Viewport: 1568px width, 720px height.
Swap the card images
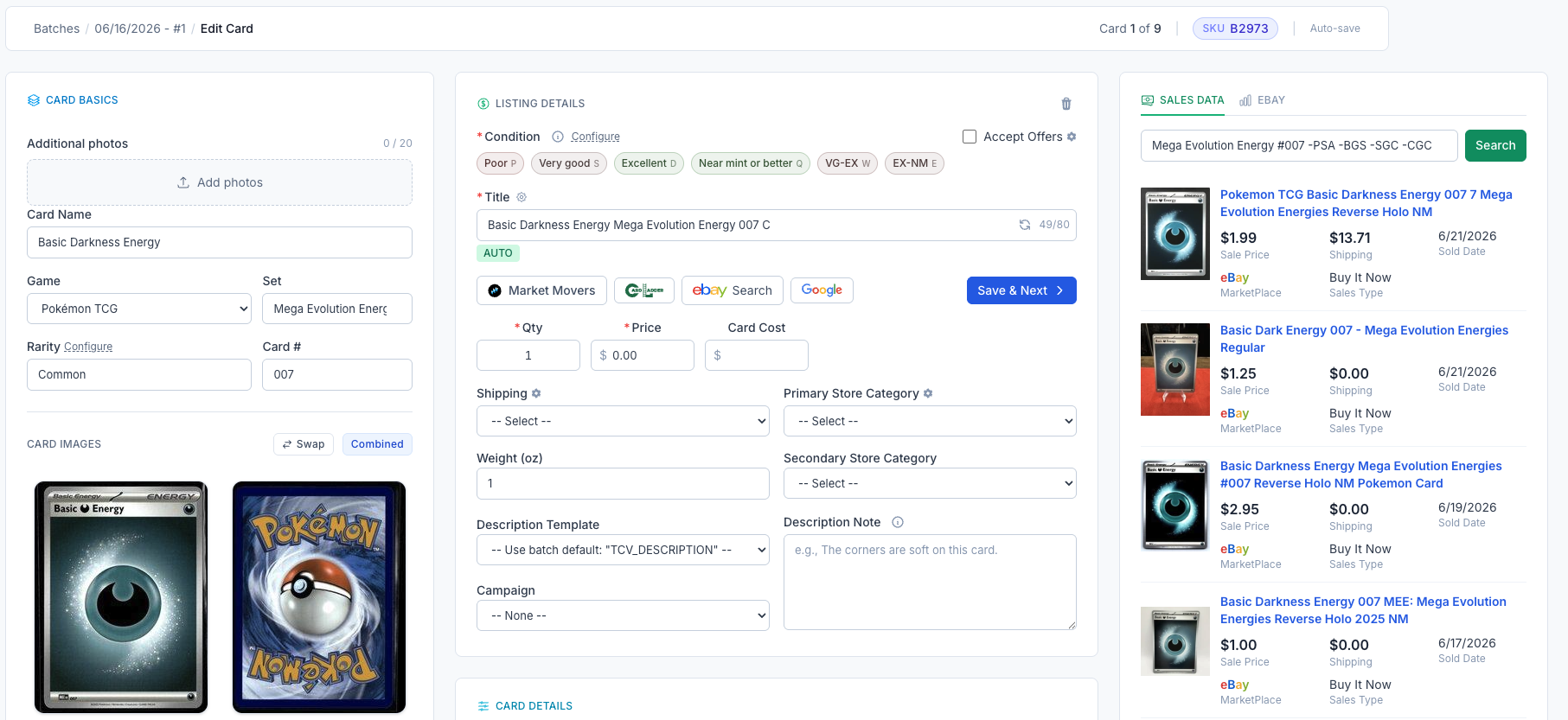(304, 444)
